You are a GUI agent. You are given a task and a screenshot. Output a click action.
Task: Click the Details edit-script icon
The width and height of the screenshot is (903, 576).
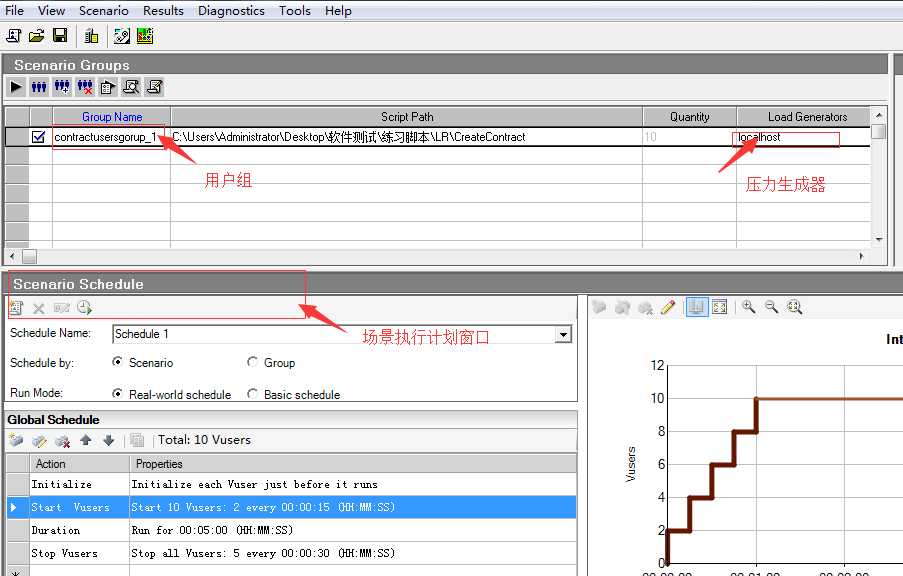point(154,87)
